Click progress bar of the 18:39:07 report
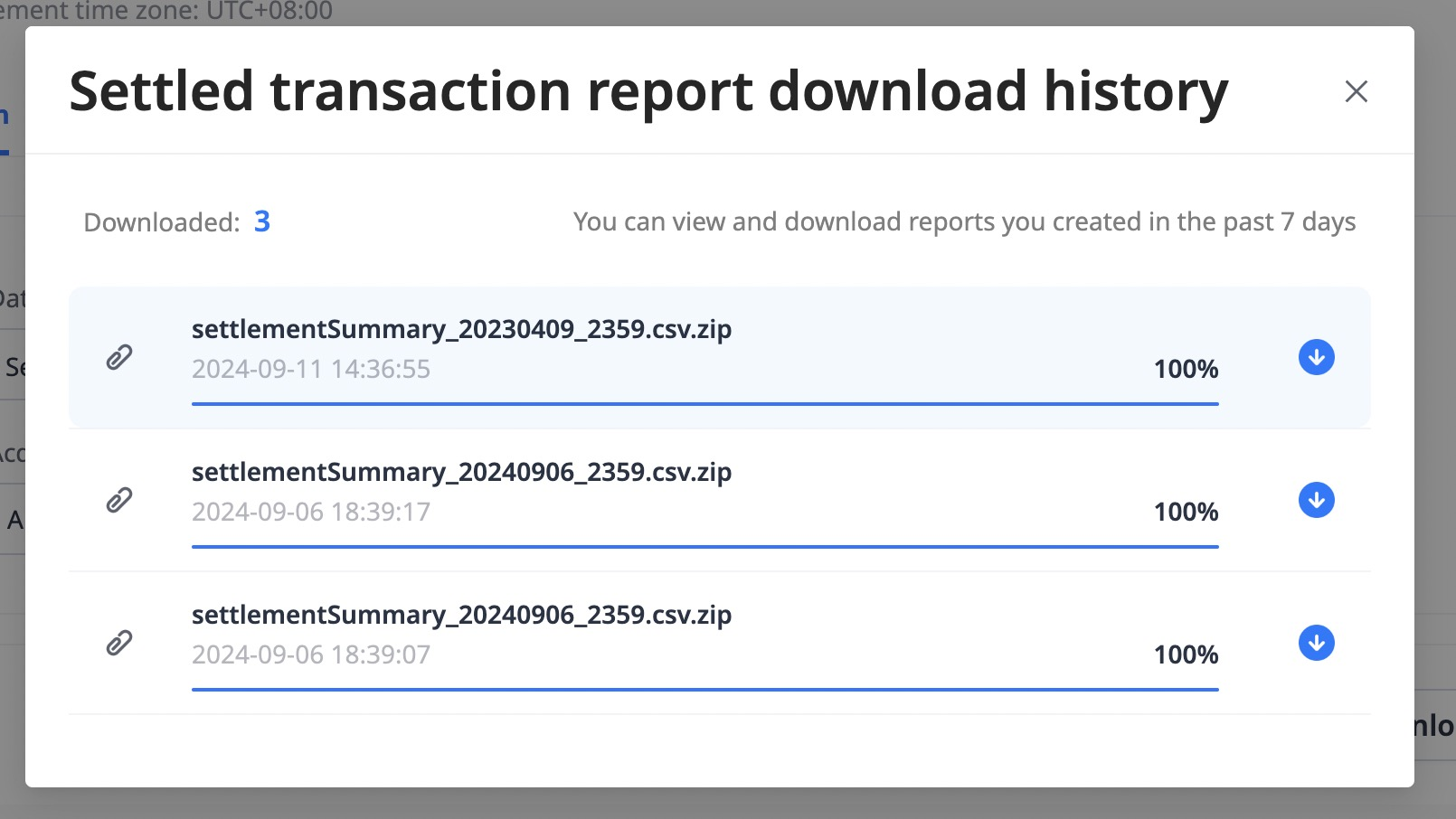The width and height of the screenshot is (1456, 819). (x=704, y=690)
